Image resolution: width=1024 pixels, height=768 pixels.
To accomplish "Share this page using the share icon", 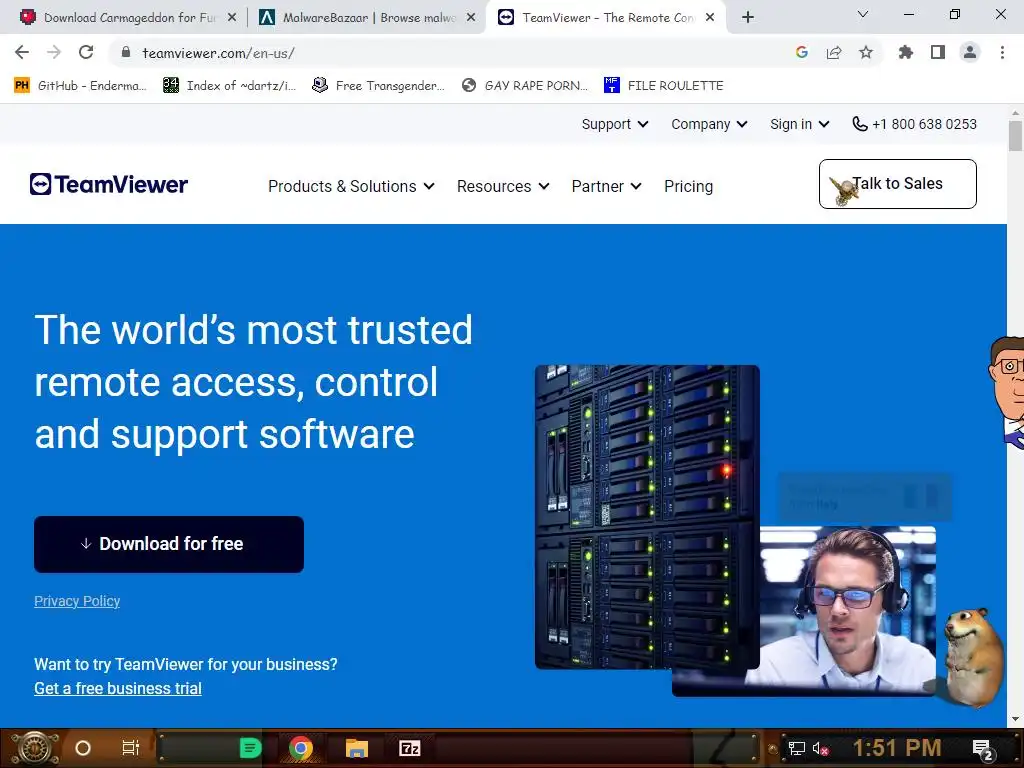I will pos(834,52).
